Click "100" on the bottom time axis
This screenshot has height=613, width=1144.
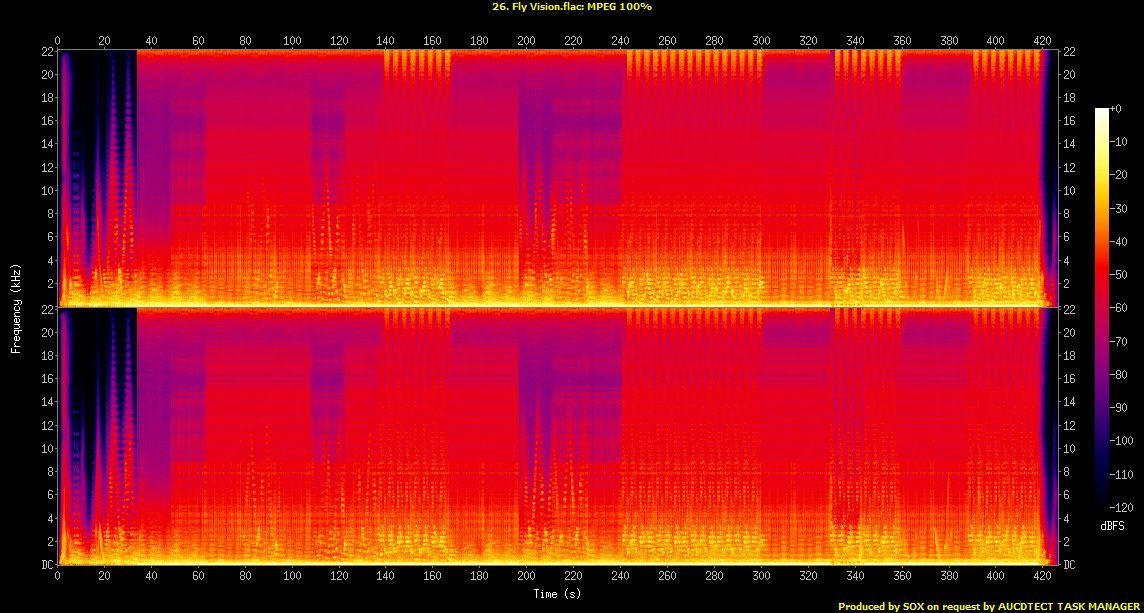click(292, 575)
